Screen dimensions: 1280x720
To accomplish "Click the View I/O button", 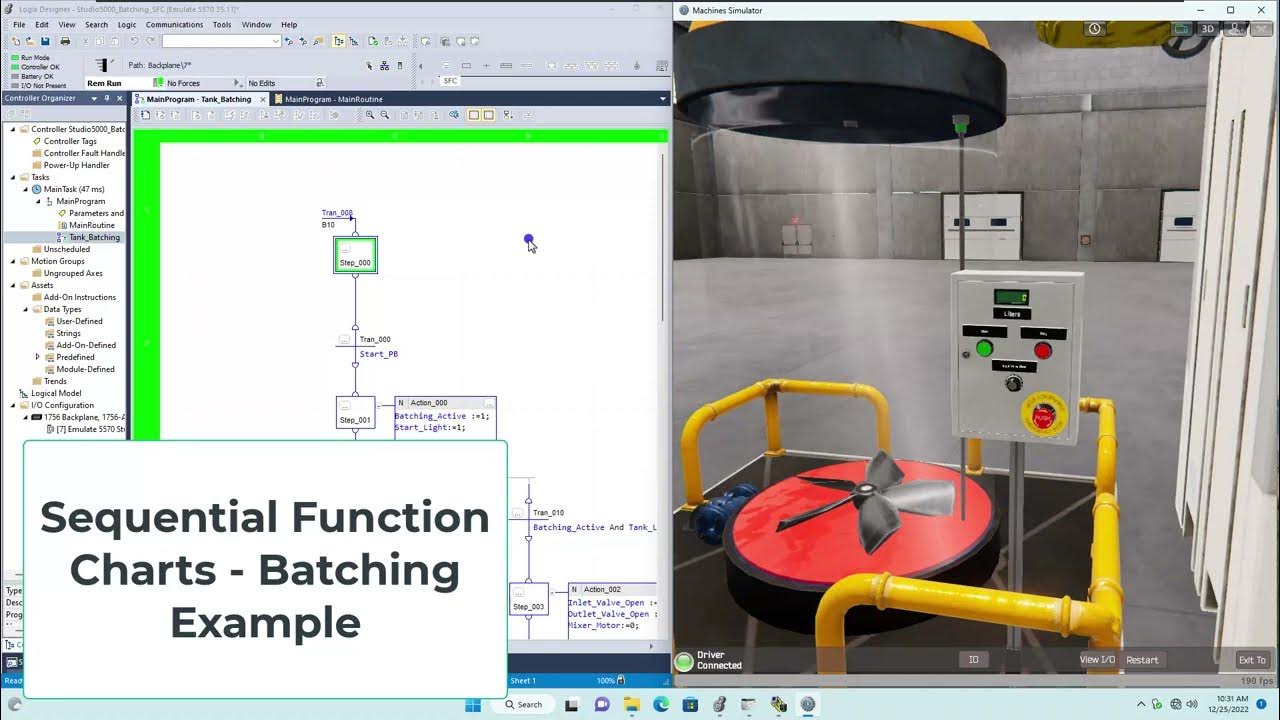I will coord(1097,660).
